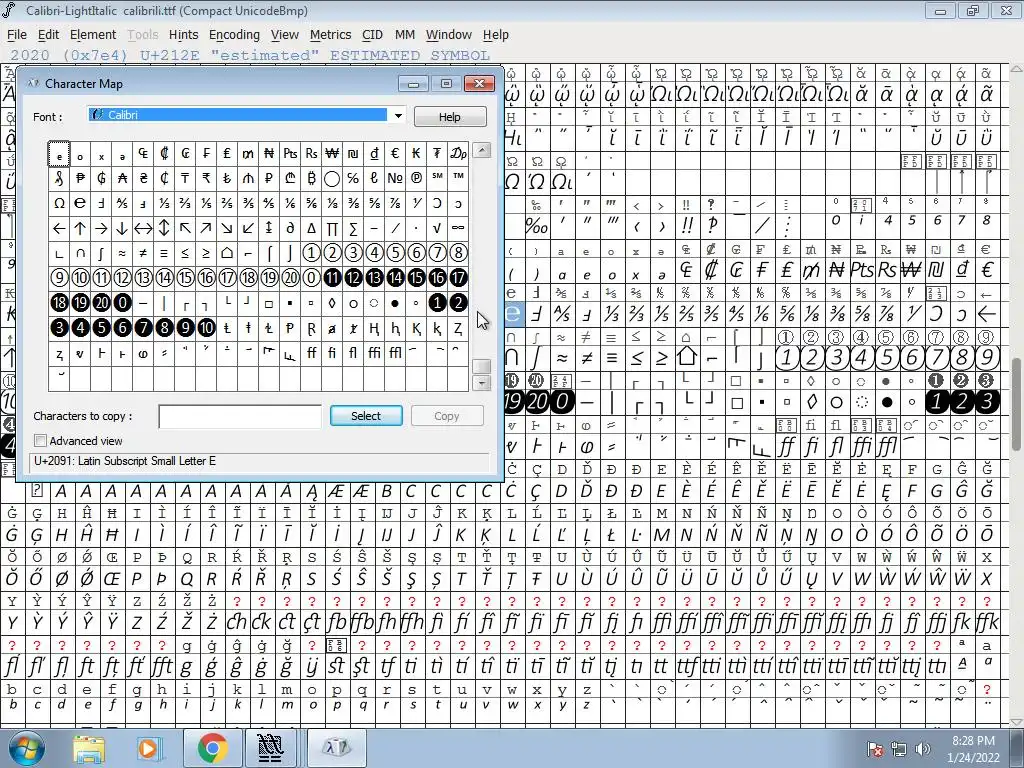Viewport: 1024px width, 768px height.
Task: Open the Metrics menu
Action: [330, 35]
